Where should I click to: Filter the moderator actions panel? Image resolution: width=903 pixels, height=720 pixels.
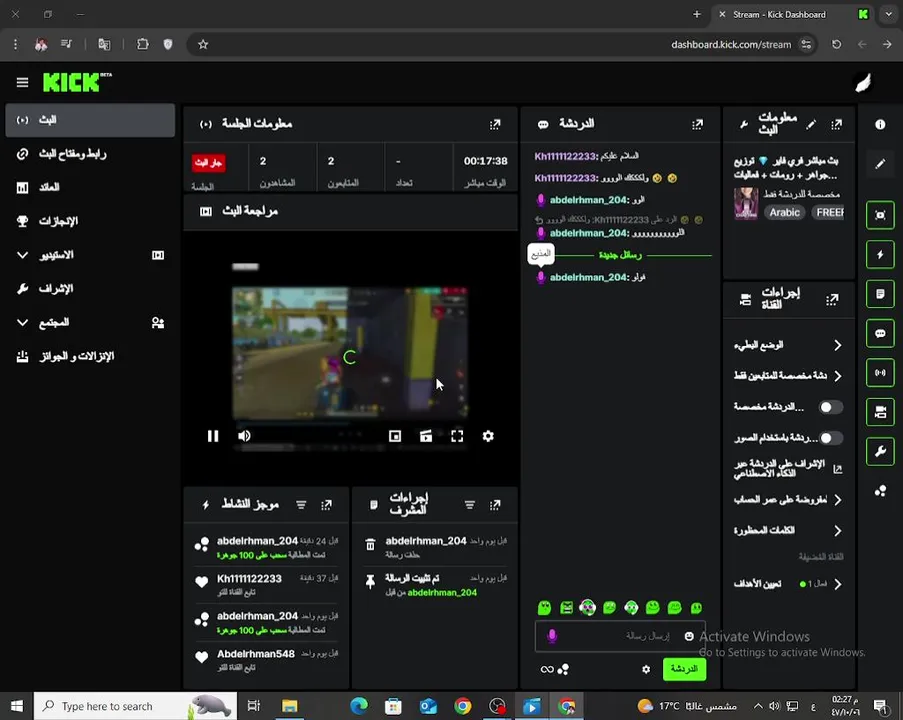(470, 505)
